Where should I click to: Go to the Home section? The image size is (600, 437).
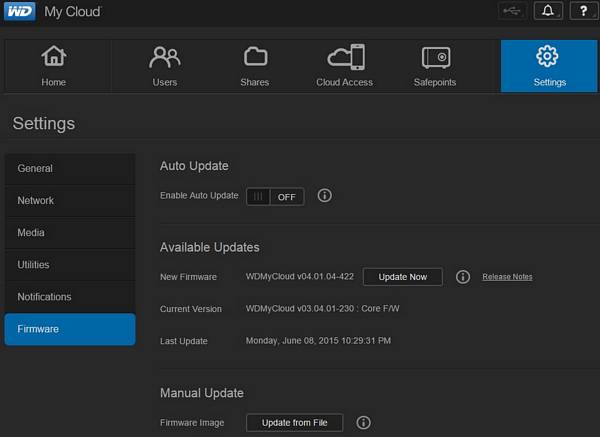coord(54,66)
